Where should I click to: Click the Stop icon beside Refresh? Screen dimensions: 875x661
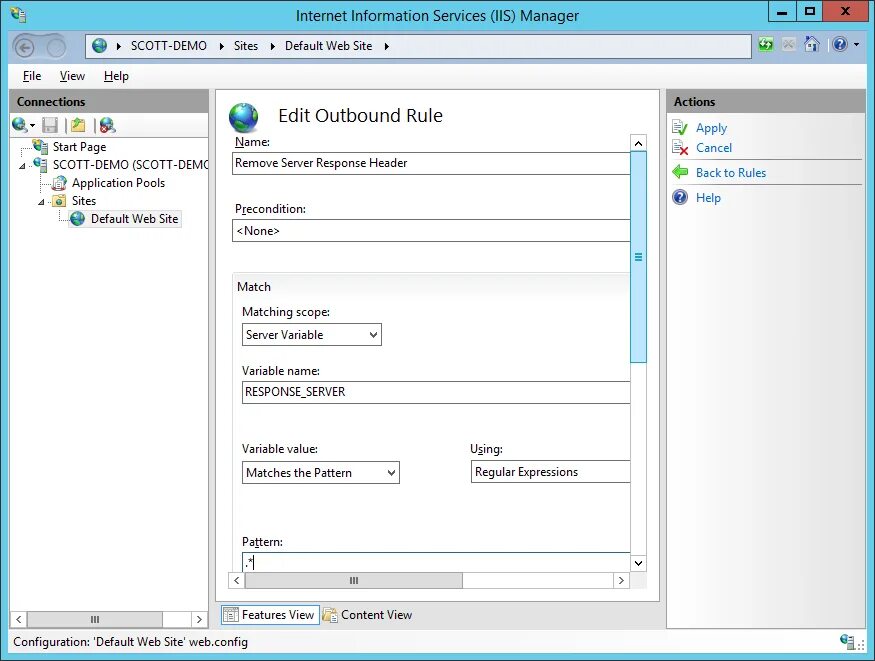[x=789, y=44]
